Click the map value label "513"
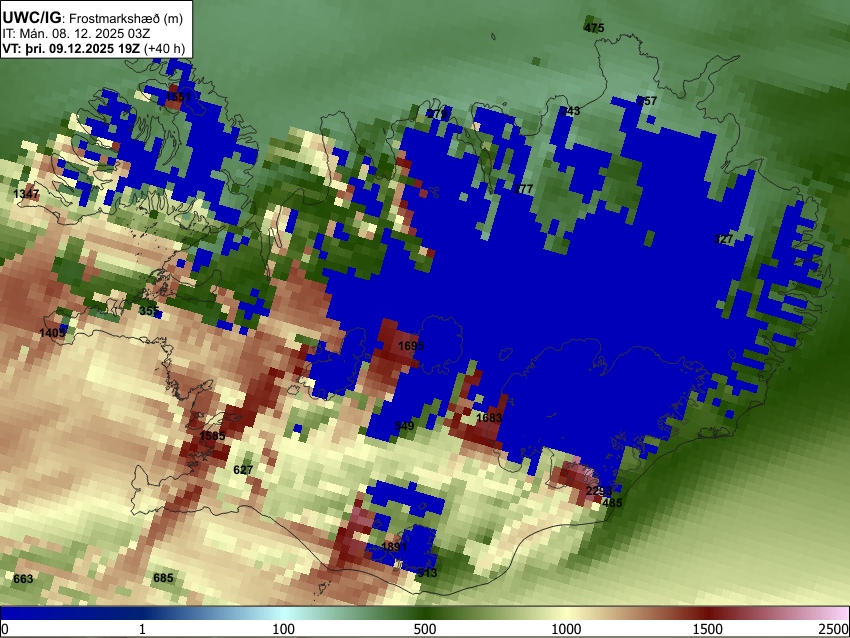Image resolution: width=850 pixels, height=638 pixels. point(427,573)
